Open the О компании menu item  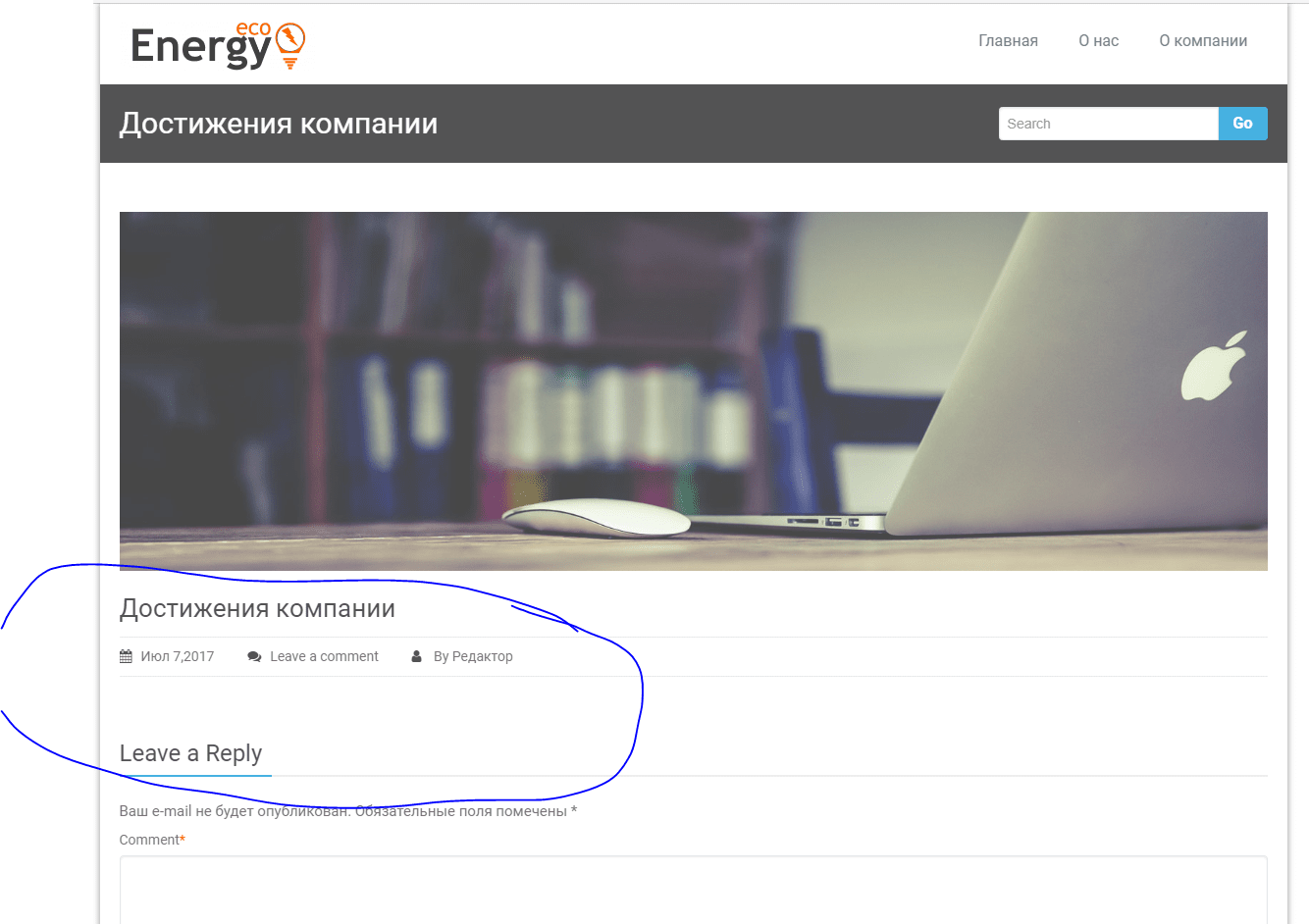tap(1203, 41)
